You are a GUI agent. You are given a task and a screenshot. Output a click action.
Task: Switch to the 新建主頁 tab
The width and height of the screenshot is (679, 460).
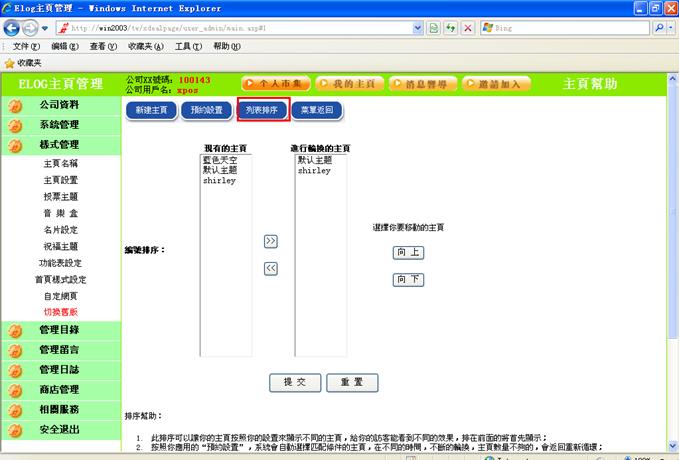coord(150,110)
